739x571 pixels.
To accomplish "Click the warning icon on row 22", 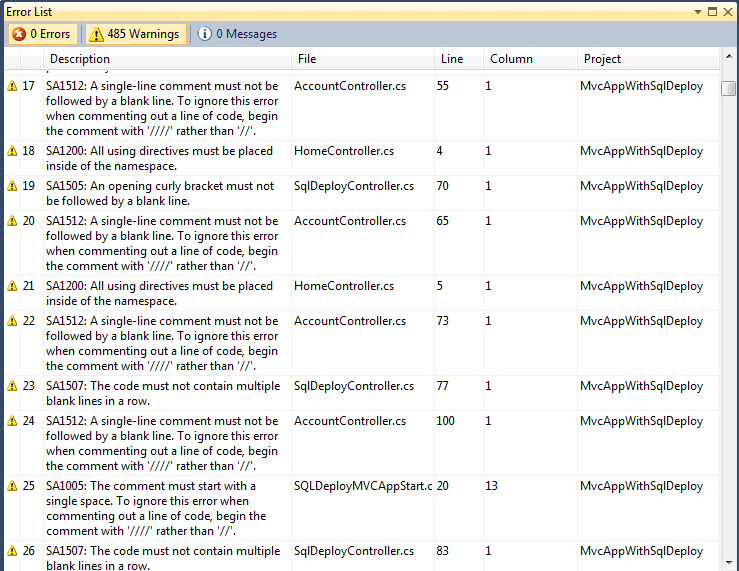I will tap(12, 321).
